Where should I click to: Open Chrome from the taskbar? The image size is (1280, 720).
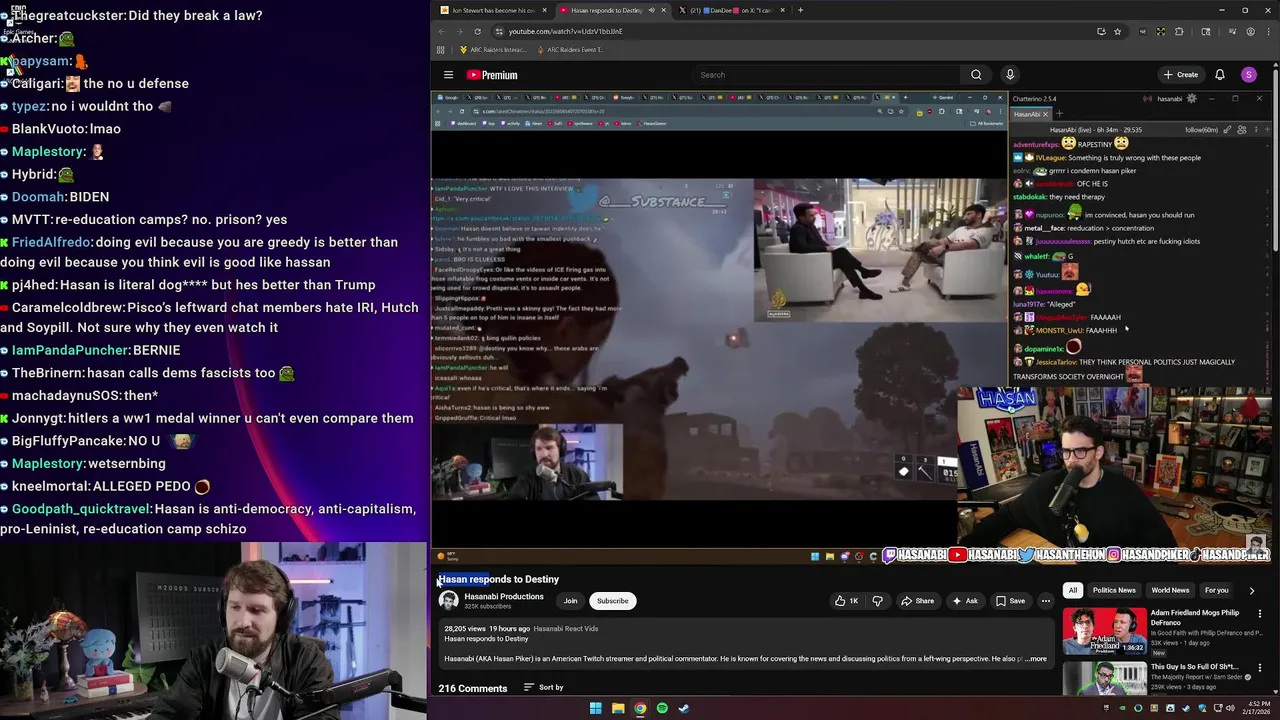point(640,708)
